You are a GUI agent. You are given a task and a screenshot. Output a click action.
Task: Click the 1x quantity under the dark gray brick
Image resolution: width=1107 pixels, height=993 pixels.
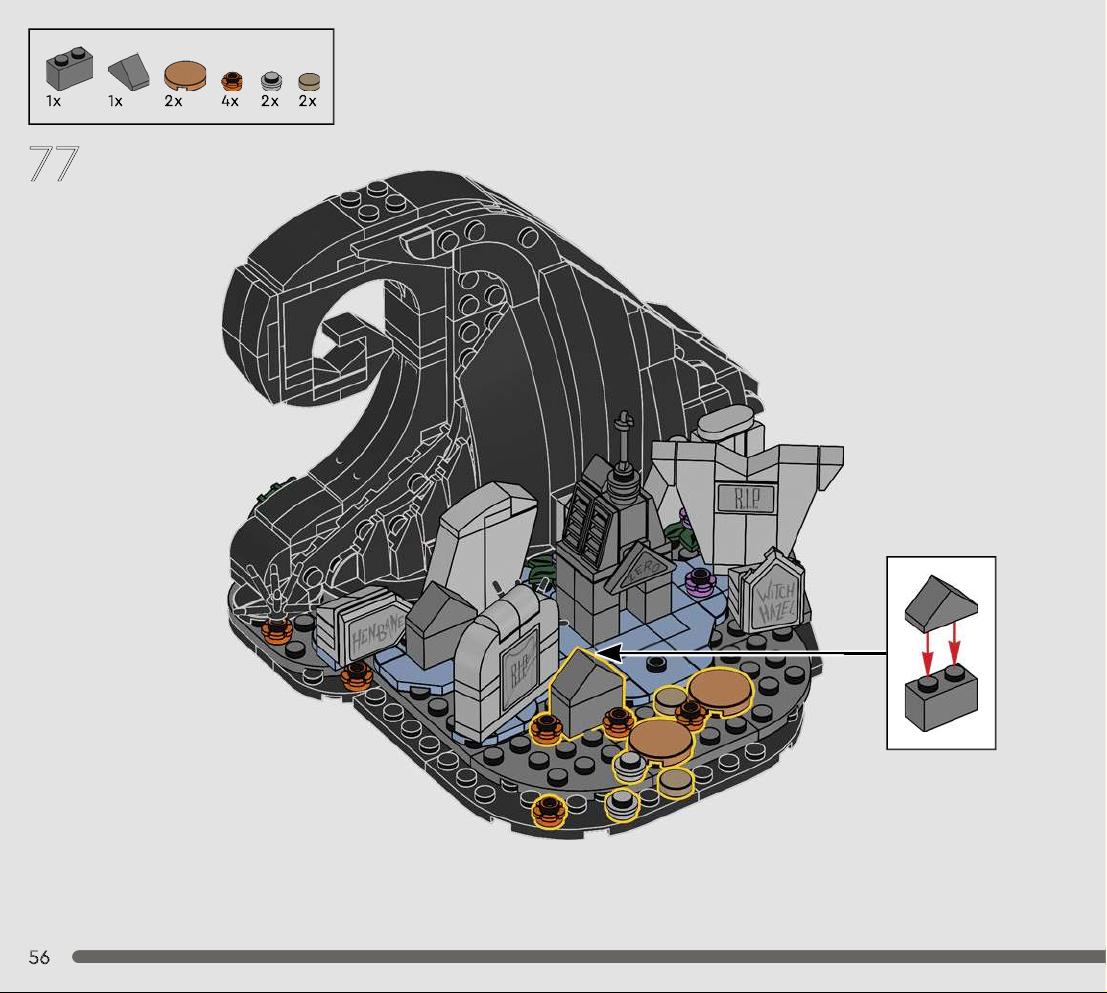pyautogui.click(x=54, y=101)
